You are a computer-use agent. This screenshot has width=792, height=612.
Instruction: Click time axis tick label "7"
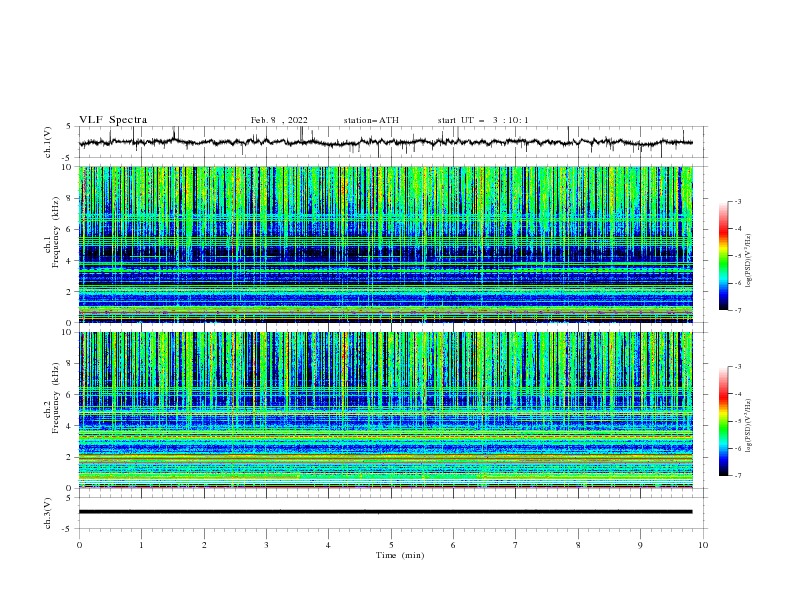516,545
